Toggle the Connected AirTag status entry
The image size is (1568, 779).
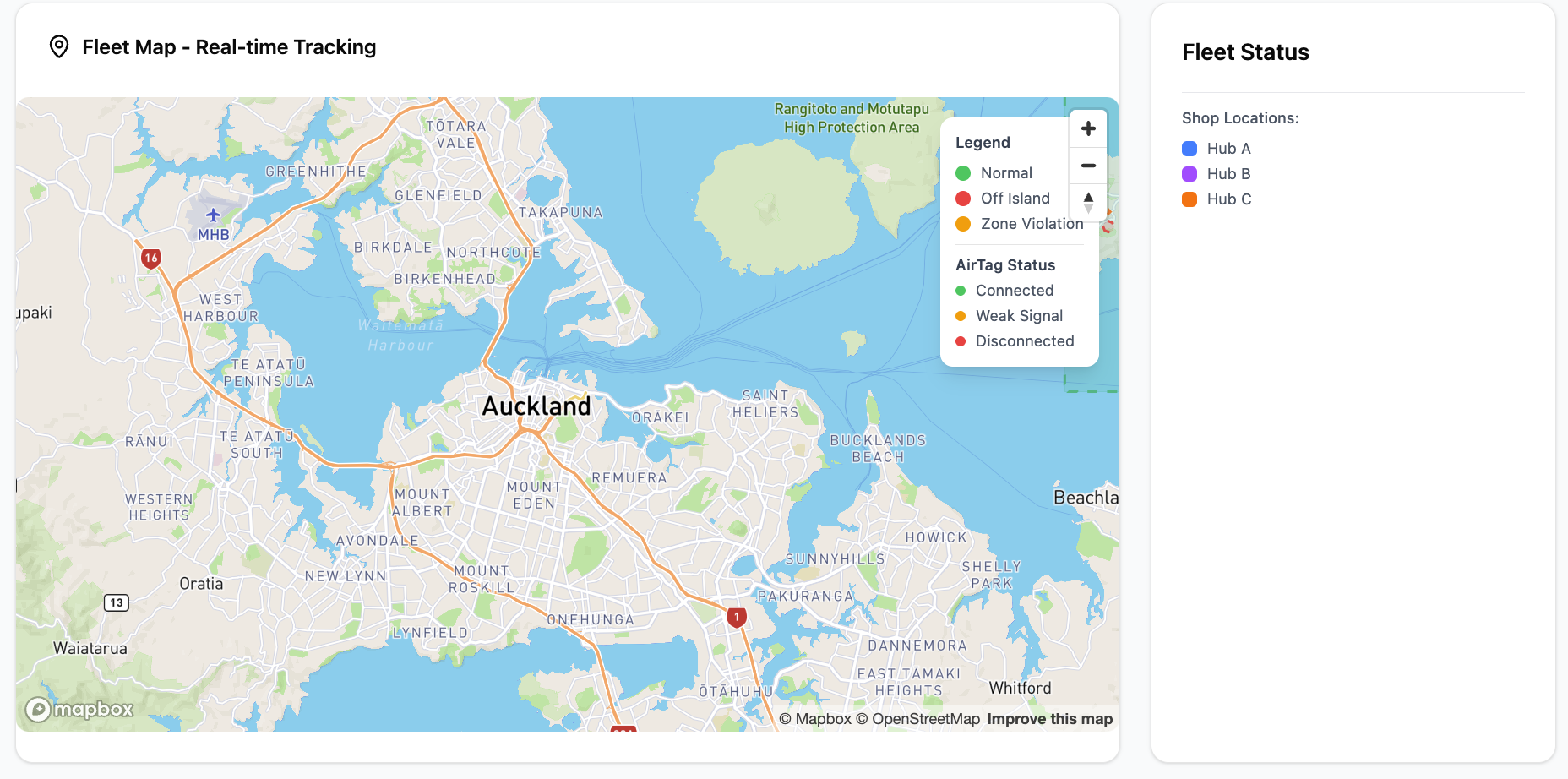click(x=1014, y=290)
